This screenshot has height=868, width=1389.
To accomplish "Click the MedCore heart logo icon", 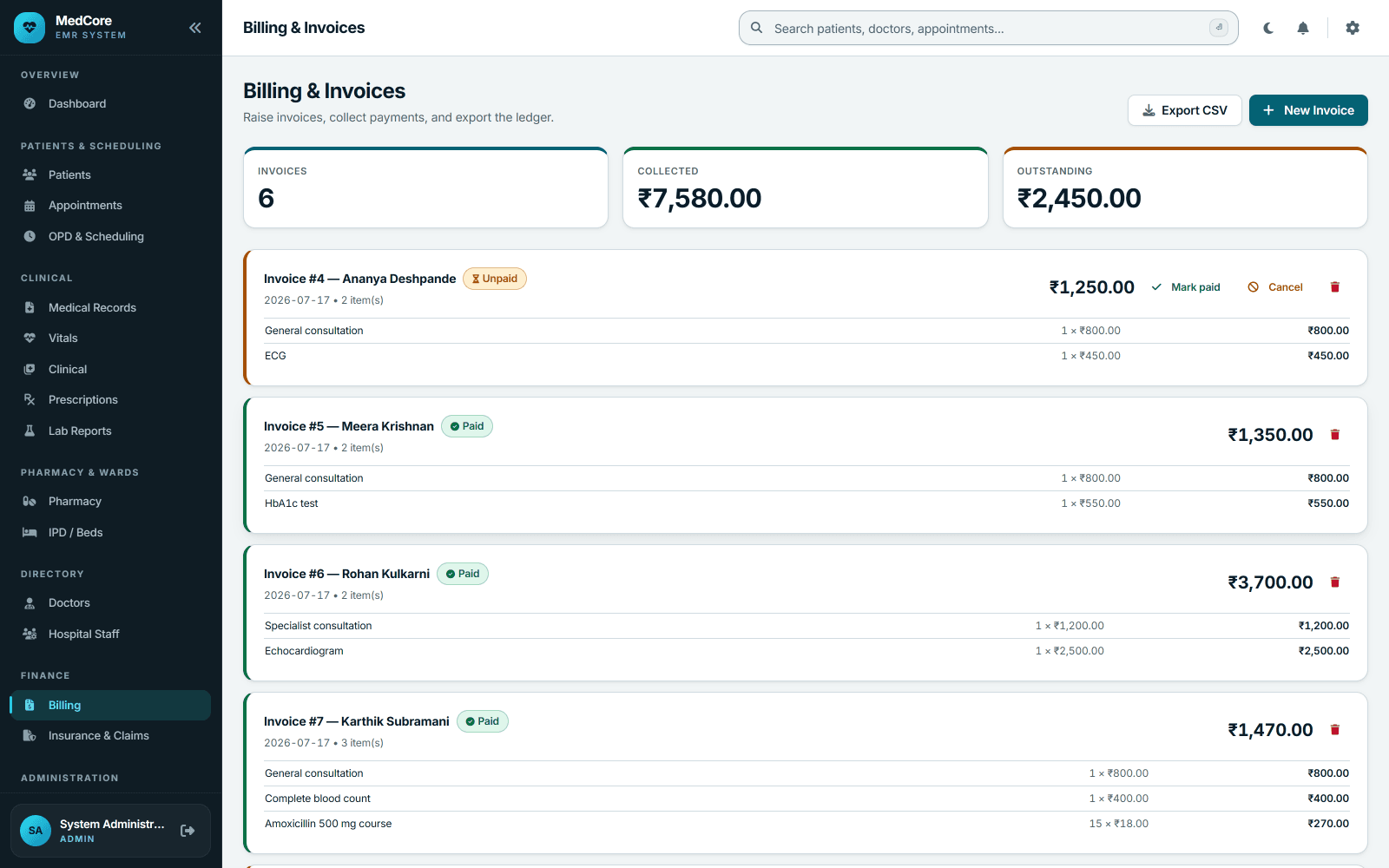I will 30,28.
